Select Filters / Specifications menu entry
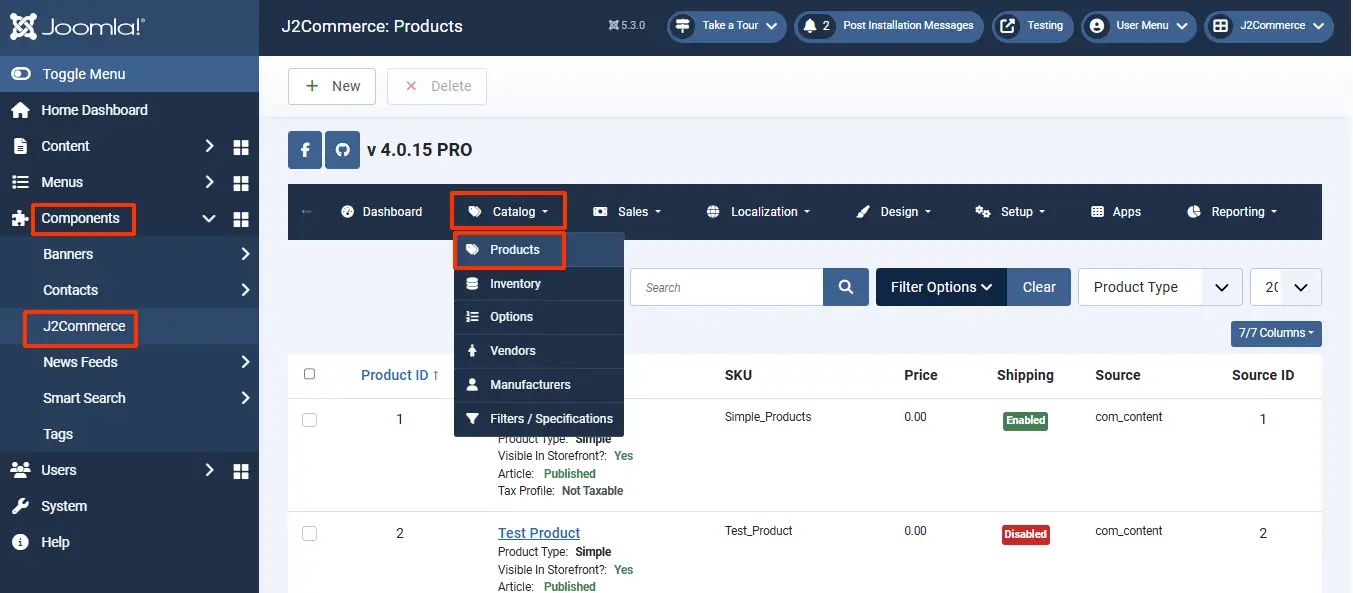The width and height of the screenshot is (1353, 593). (539, 419)
